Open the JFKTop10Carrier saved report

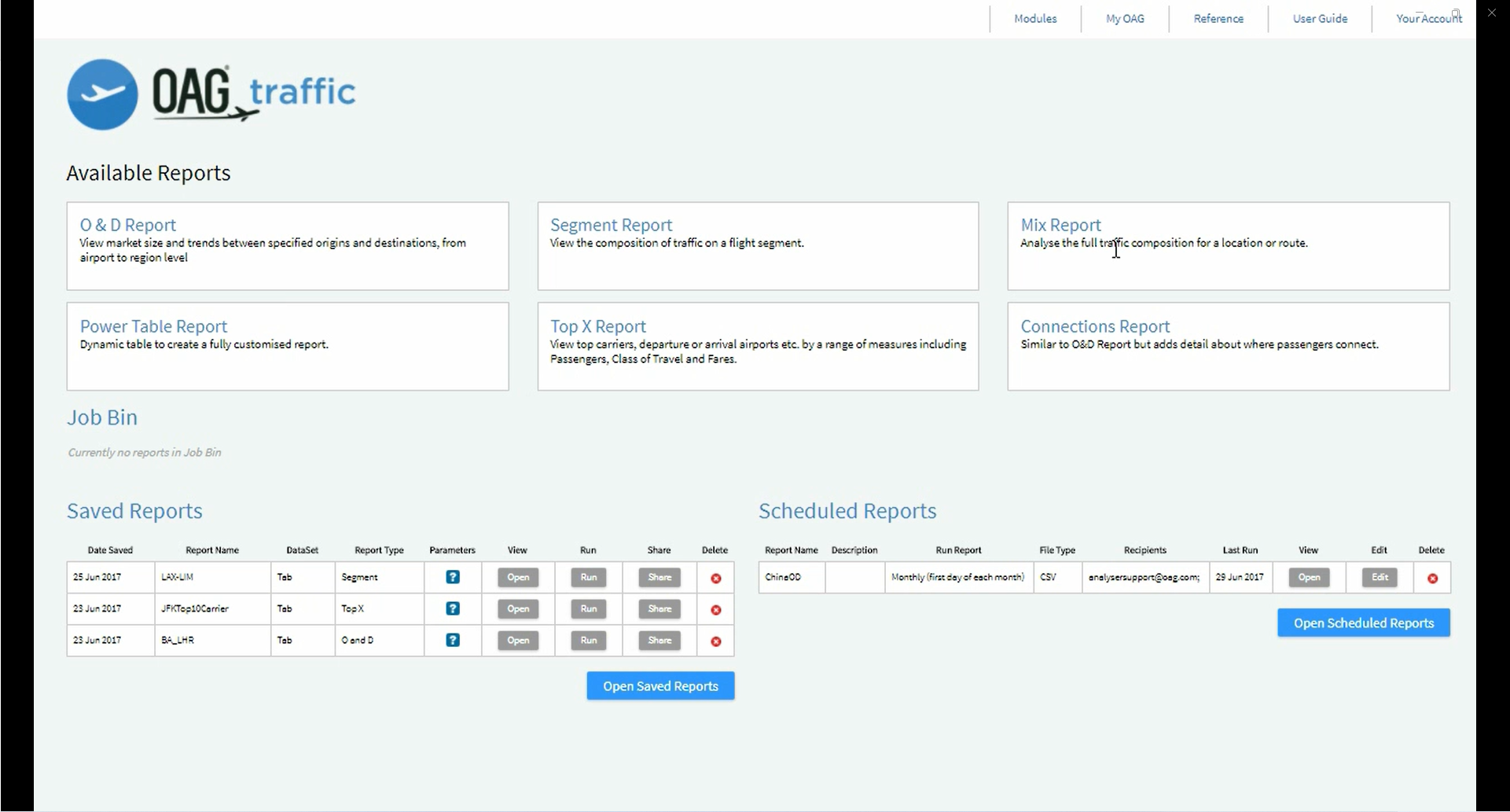point(518,609)
